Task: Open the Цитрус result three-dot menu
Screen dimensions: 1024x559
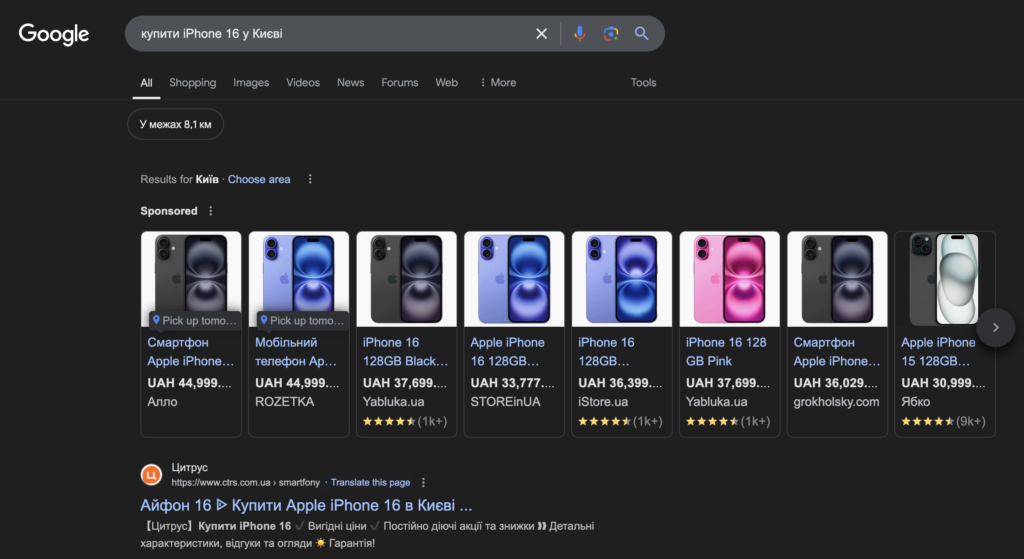Action: pos(423,482)
